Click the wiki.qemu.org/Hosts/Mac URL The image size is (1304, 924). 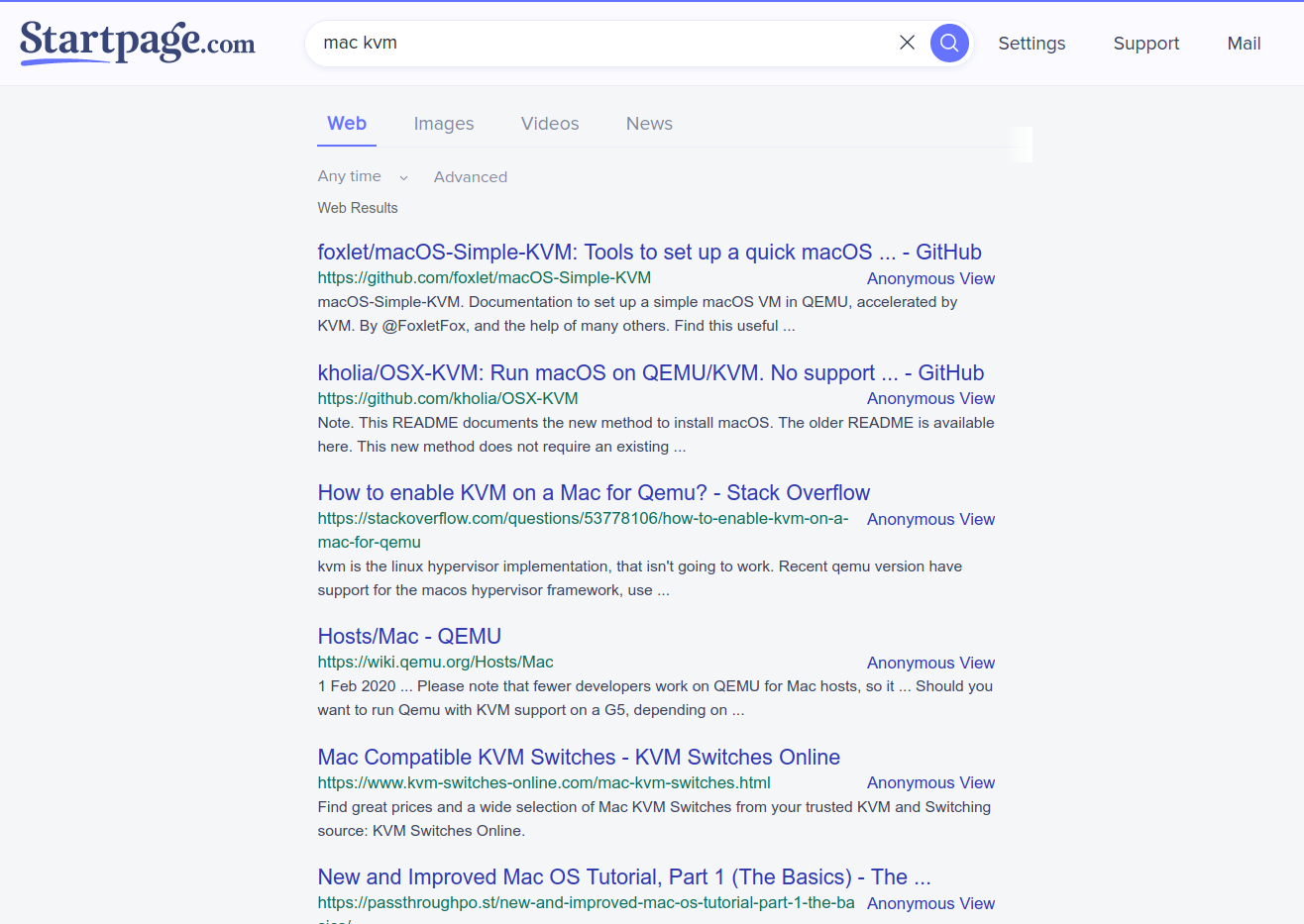point(435,662)
